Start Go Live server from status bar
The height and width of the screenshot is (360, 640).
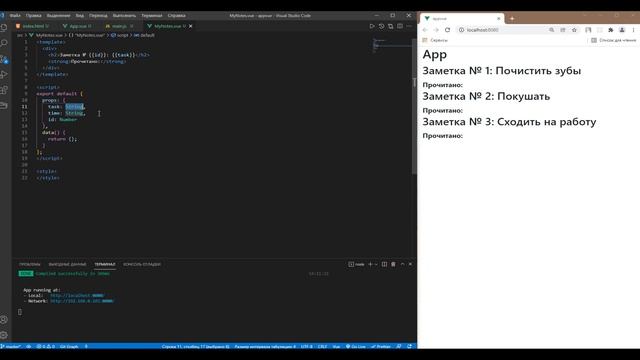tap(356, 347)
